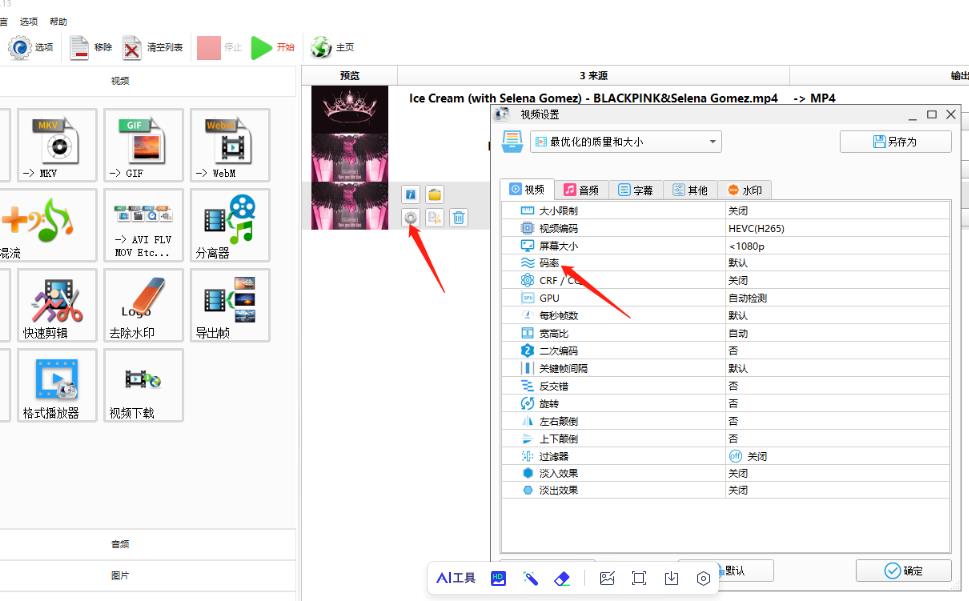The width and height of the screenshot is (969, 601).
Task: Select the 关键帧间隔 keyframe interval row
Action: click(726, 369)
